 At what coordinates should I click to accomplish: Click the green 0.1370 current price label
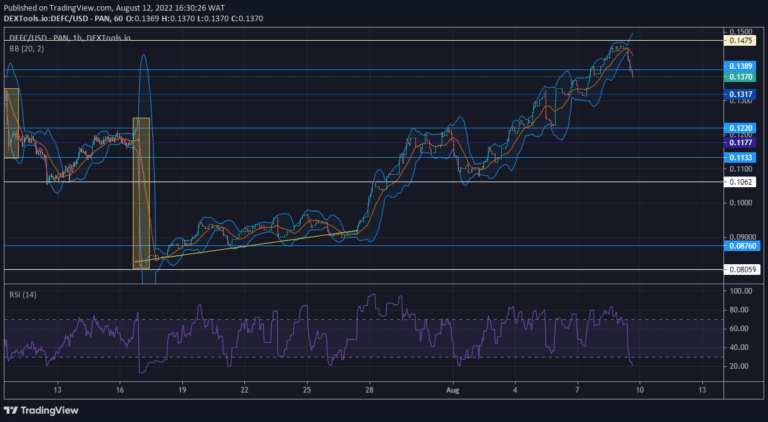(740, 77)
